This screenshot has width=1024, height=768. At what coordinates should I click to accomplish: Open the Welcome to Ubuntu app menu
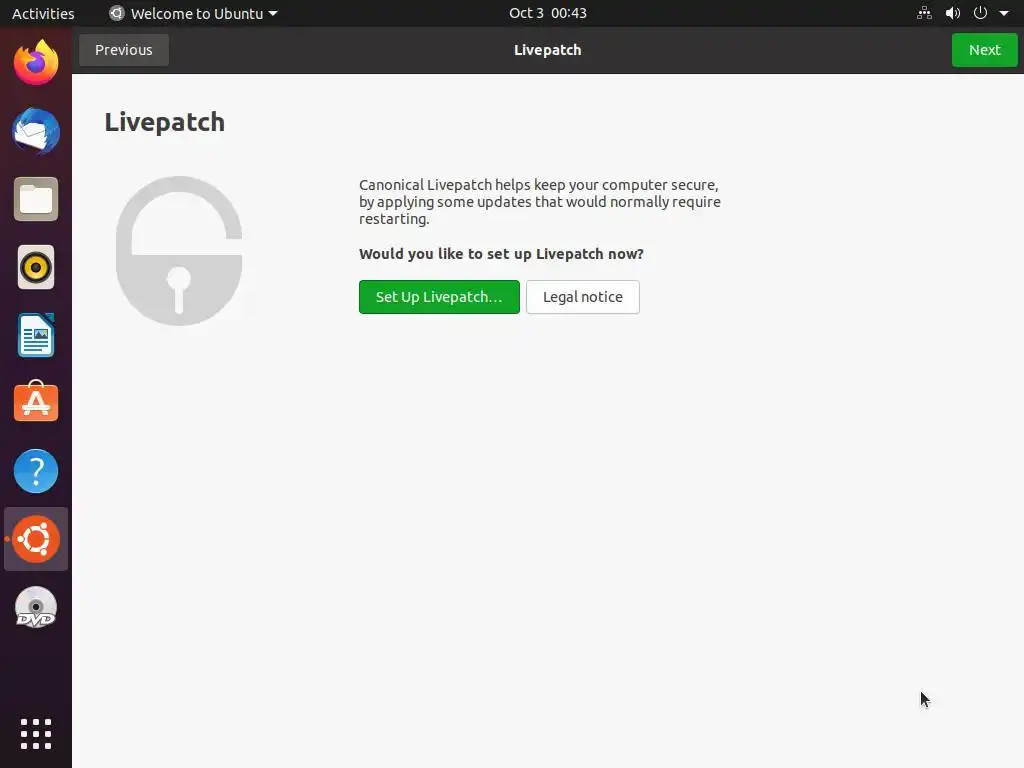[x=193, y=13]
